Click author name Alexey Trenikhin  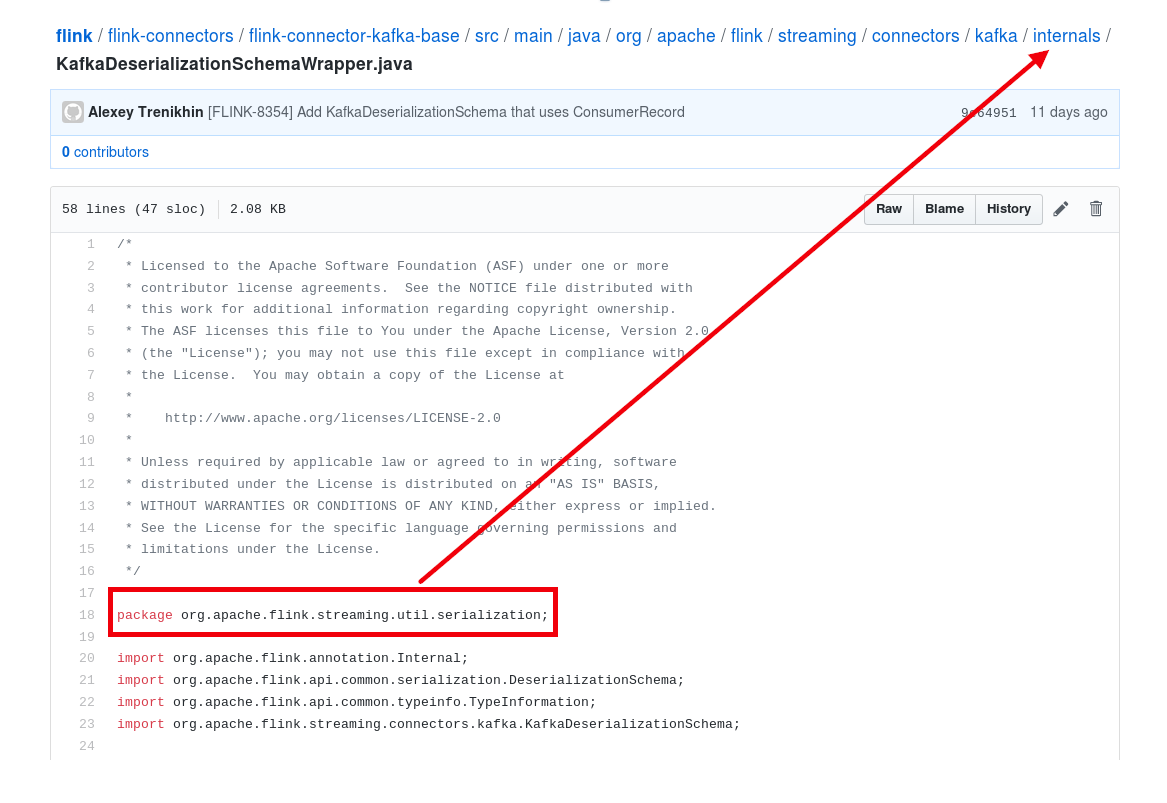146,112
